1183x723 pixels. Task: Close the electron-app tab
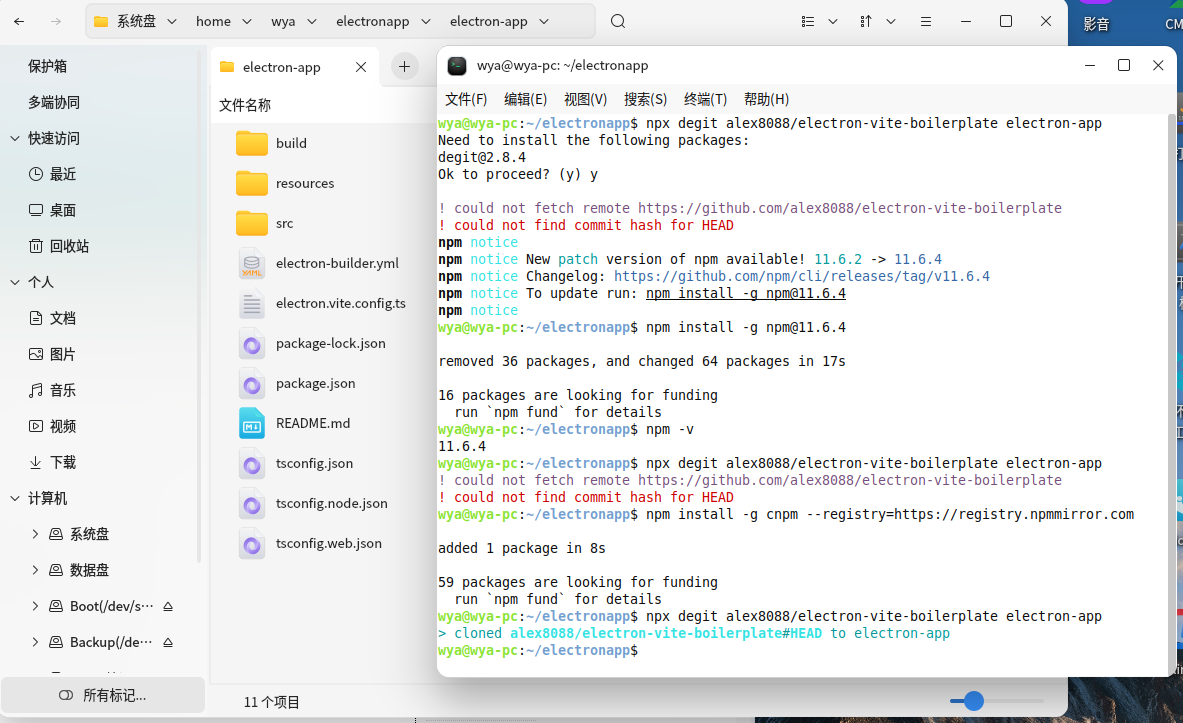(x=361, y=67)
